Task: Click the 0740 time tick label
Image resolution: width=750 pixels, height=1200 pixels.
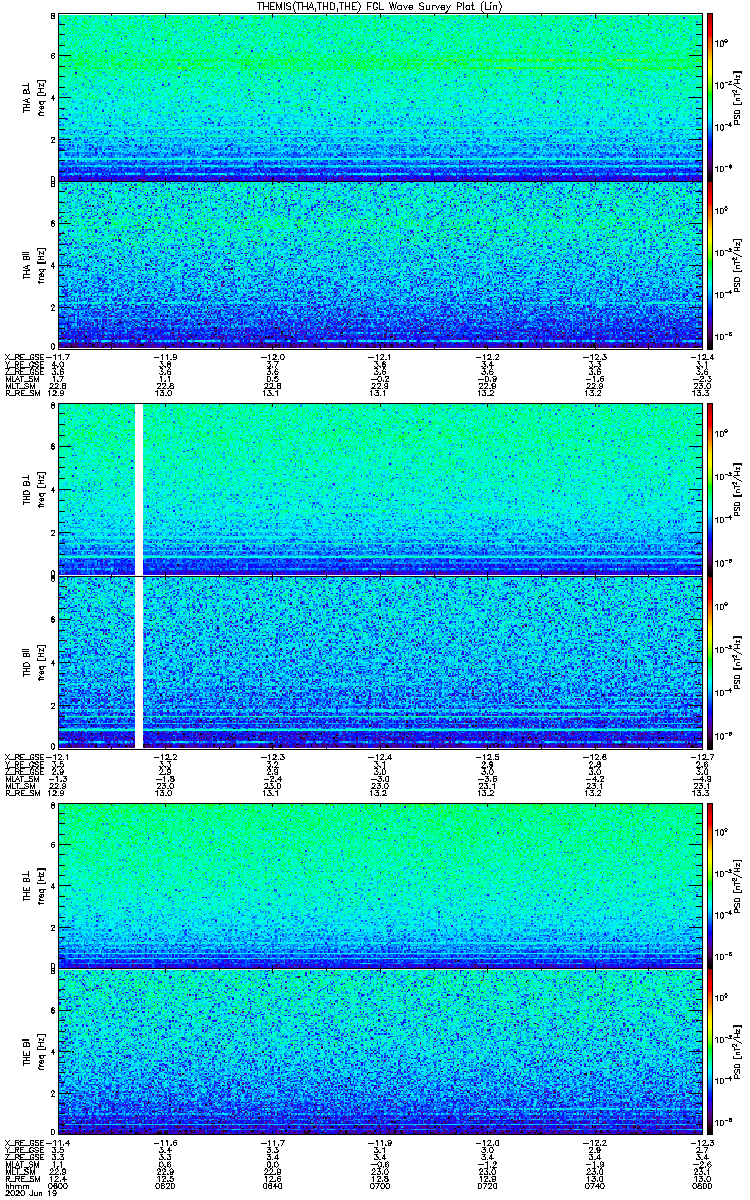Action: click(x=593, y=1184)
